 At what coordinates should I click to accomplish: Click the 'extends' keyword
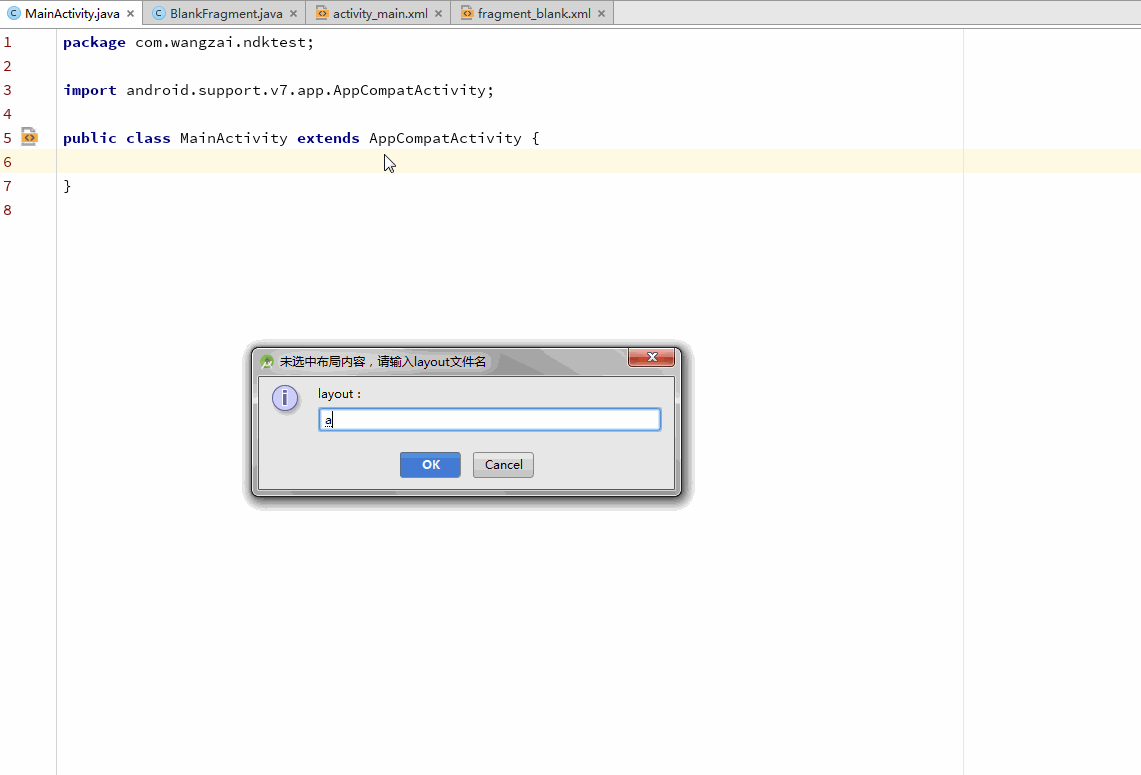point(328,138)
